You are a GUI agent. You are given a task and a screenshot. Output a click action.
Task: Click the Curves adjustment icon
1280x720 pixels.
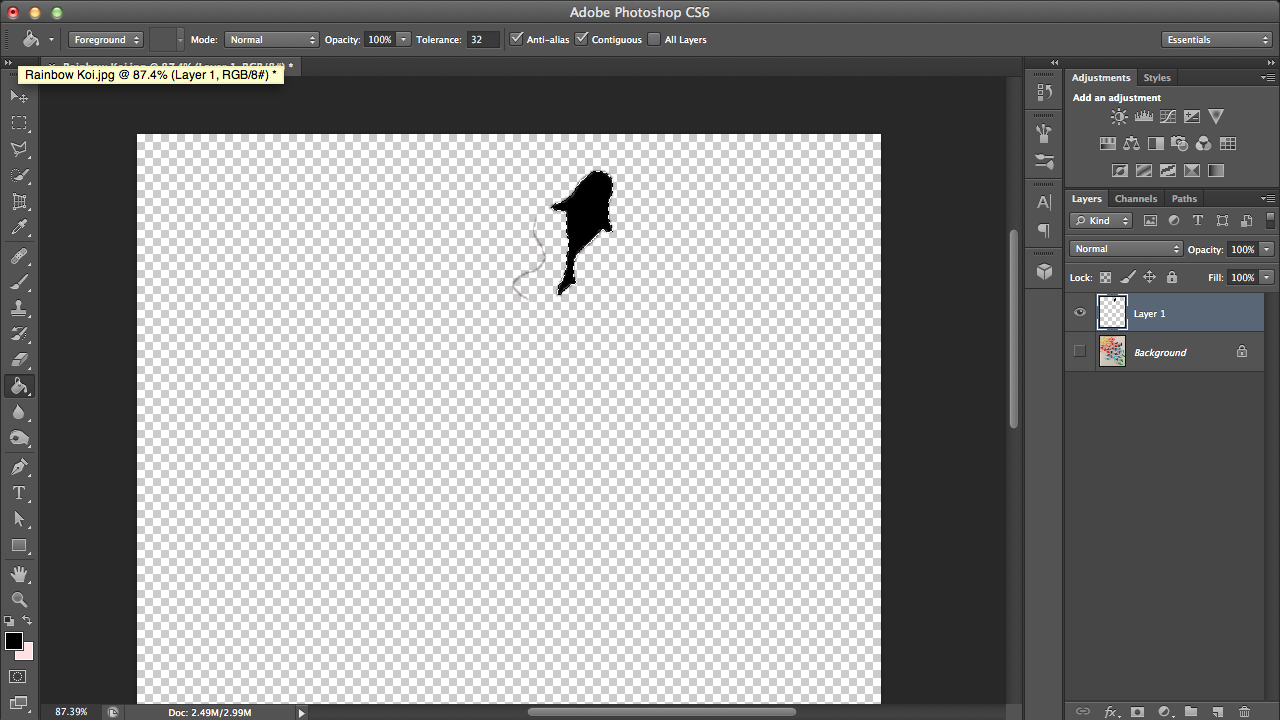(1168, 116)
